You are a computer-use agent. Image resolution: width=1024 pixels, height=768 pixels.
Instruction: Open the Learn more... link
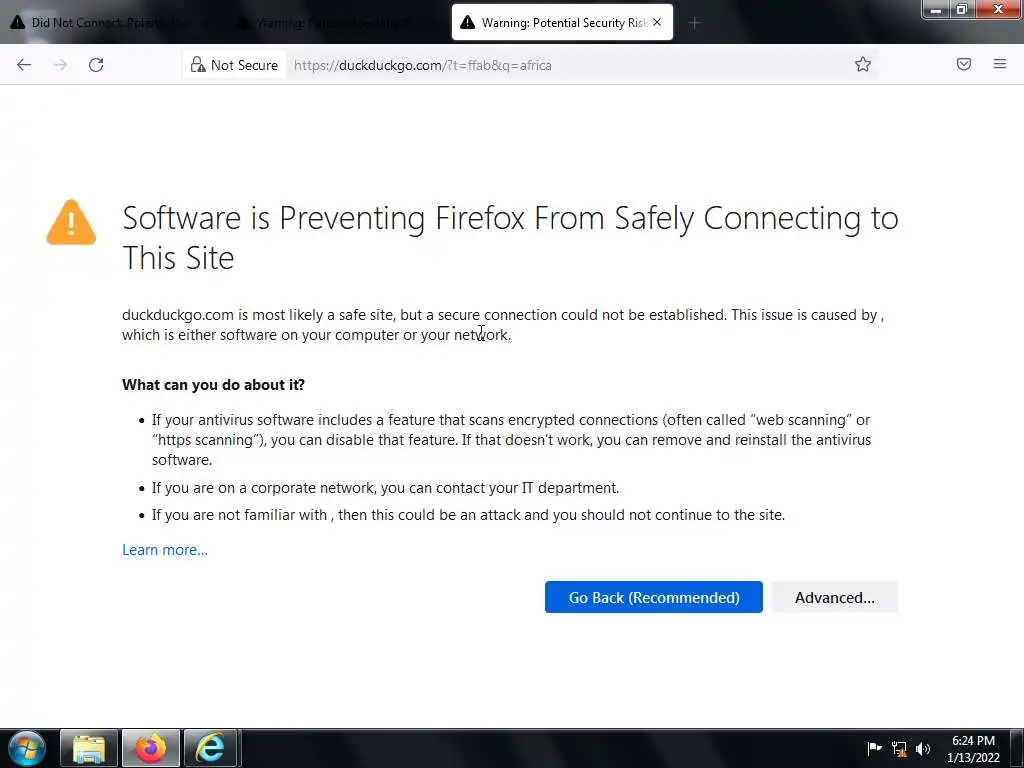[165, 550]
